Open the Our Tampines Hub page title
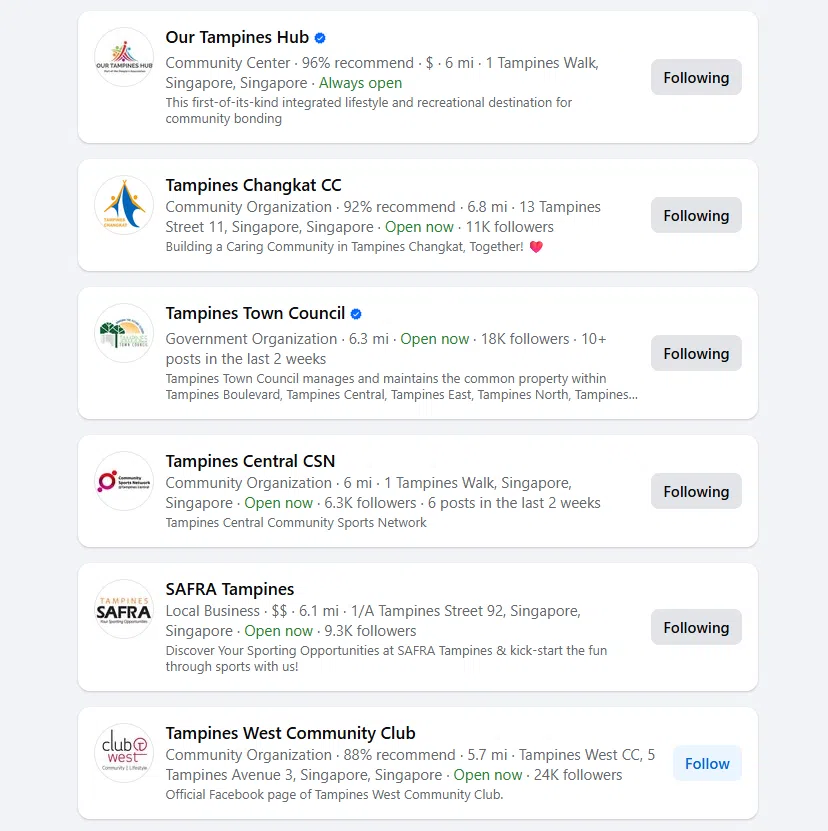This screenshot has height=831, width=828. coord(237,38)
